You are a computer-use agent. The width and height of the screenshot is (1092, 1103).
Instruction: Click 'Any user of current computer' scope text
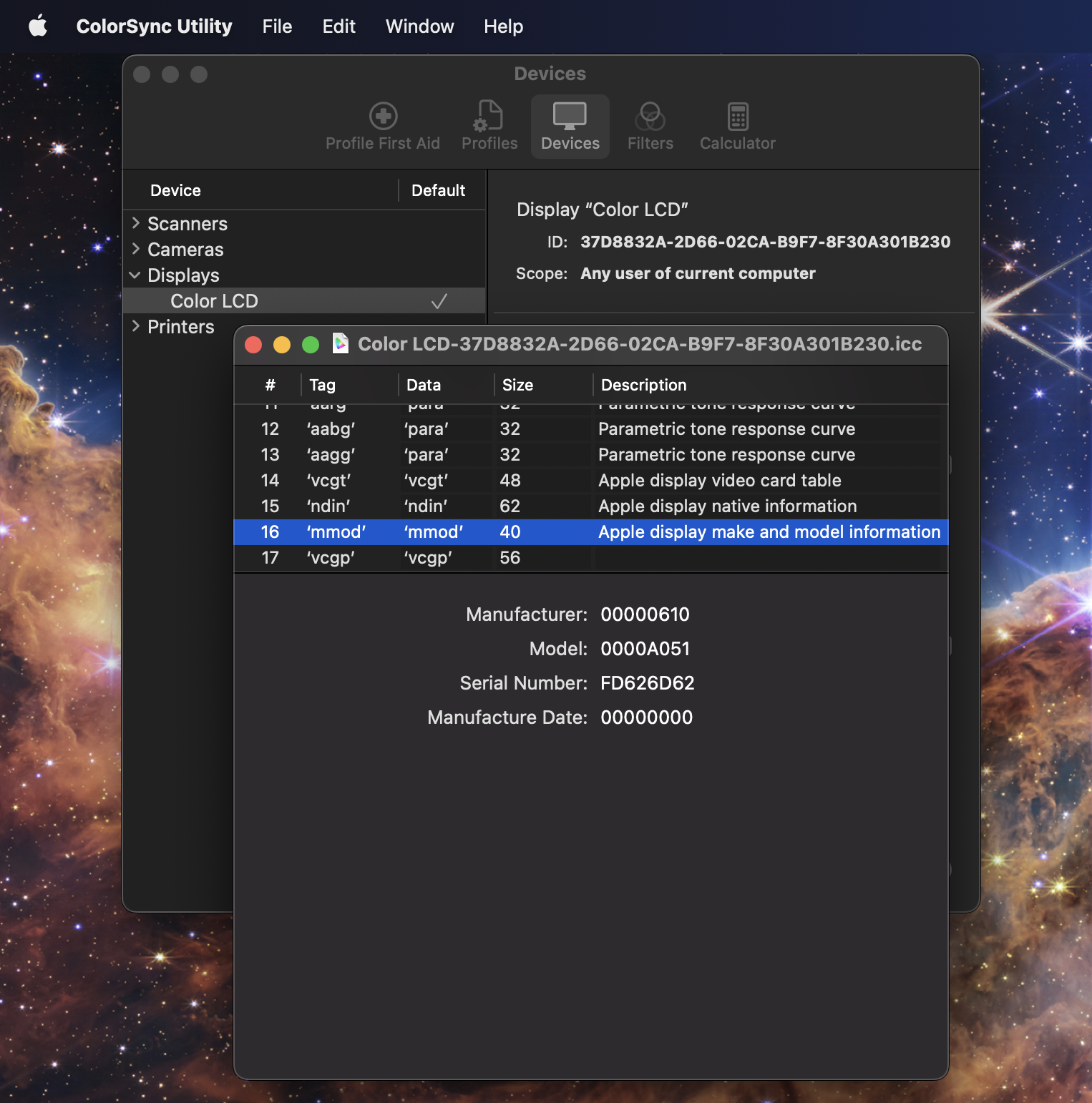coord(698,273)
